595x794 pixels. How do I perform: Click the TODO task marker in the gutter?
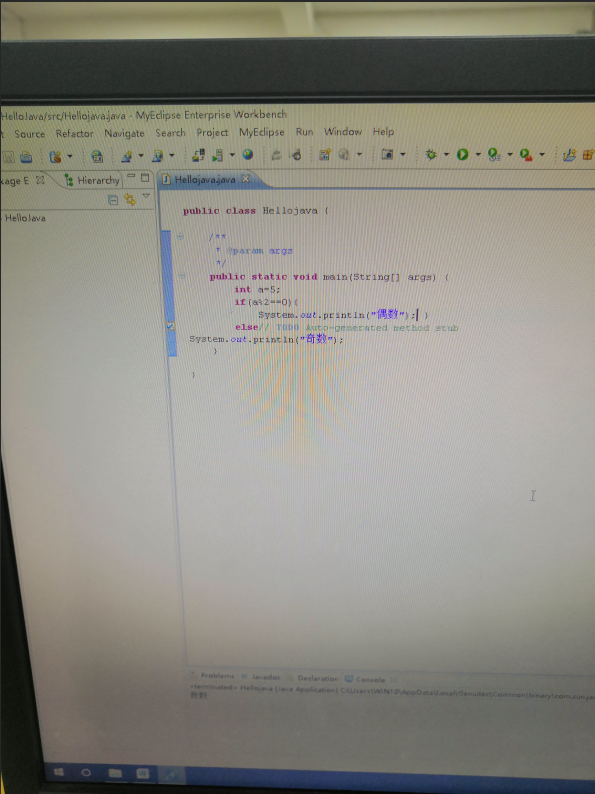pyautogui.click(x=170, y=327)
